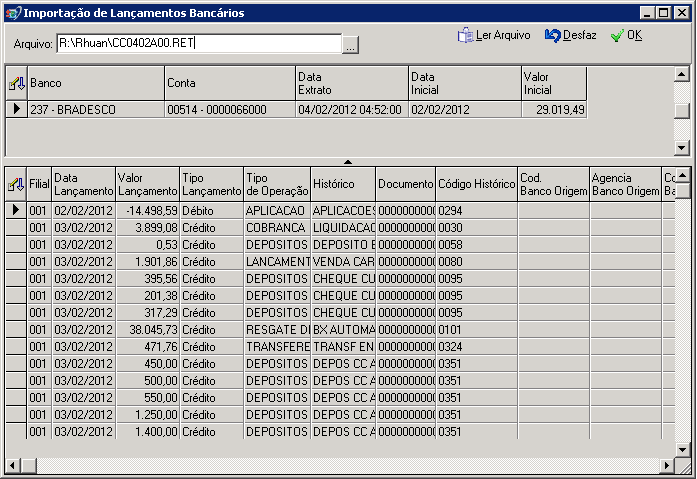Select the value 500,00

pyautogui.click(x=148, y=380)
